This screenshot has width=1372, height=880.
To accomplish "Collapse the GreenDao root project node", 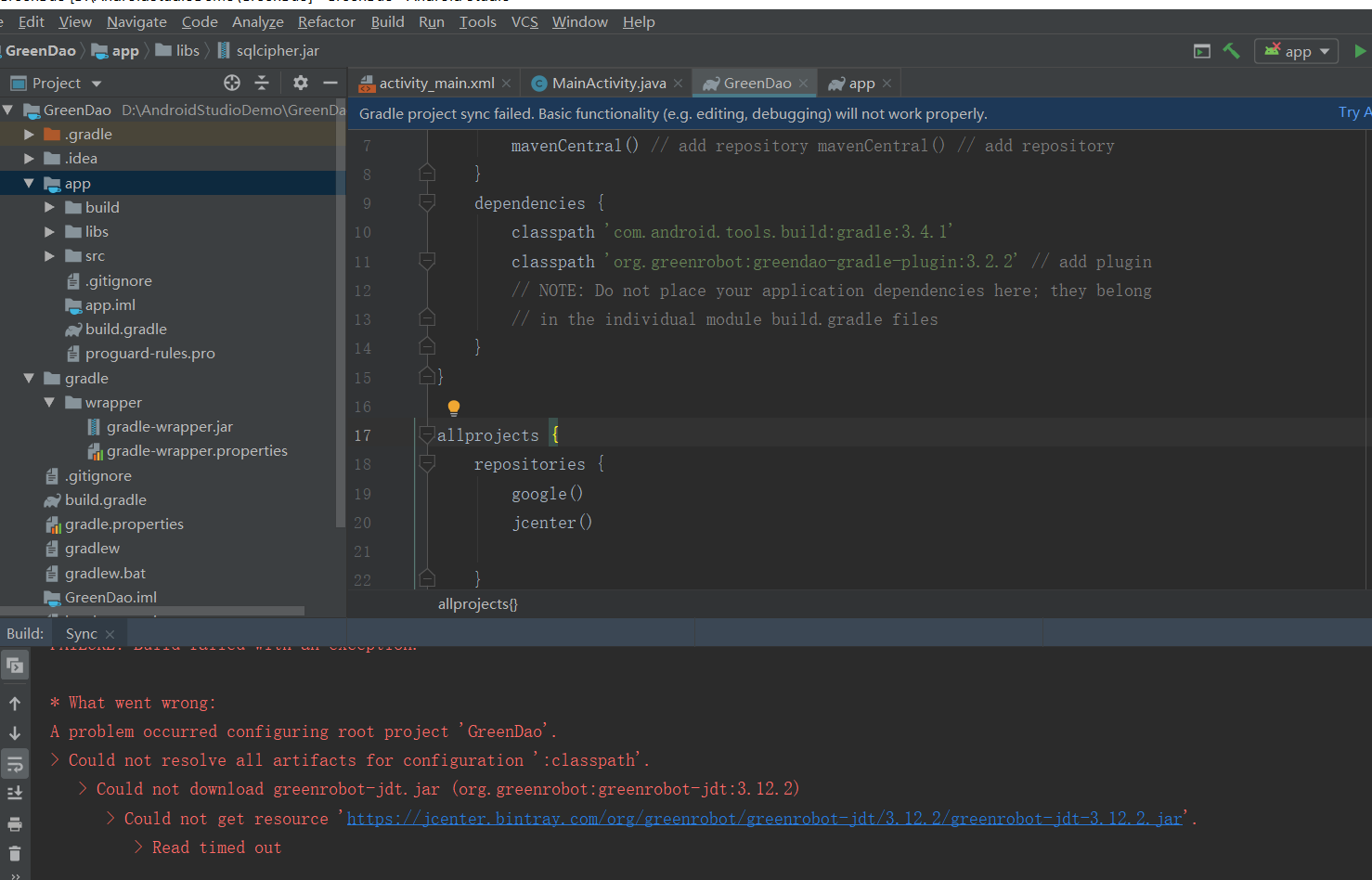I will click(x=7, y=110).
